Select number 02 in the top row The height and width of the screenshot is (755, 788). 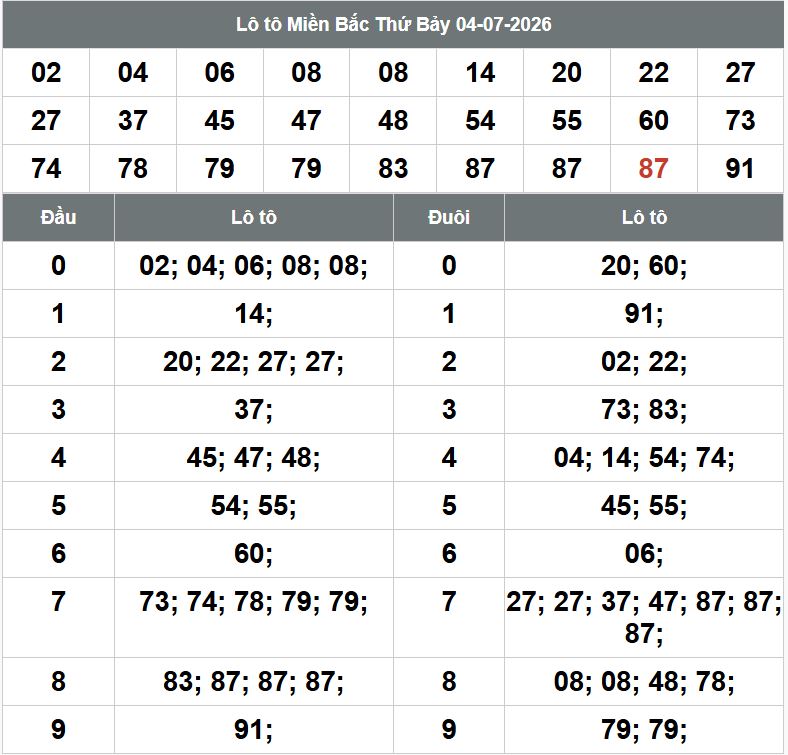tap(46, 72)
